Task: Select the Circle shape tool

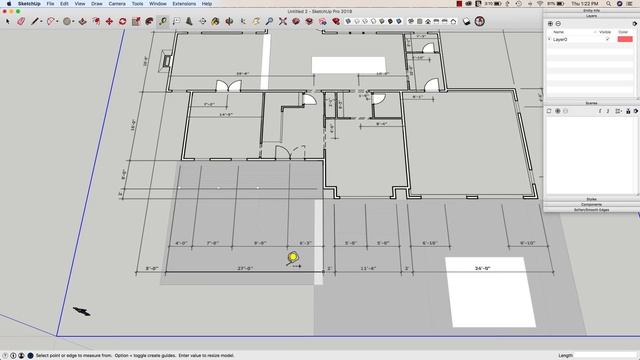Action: 67,21
